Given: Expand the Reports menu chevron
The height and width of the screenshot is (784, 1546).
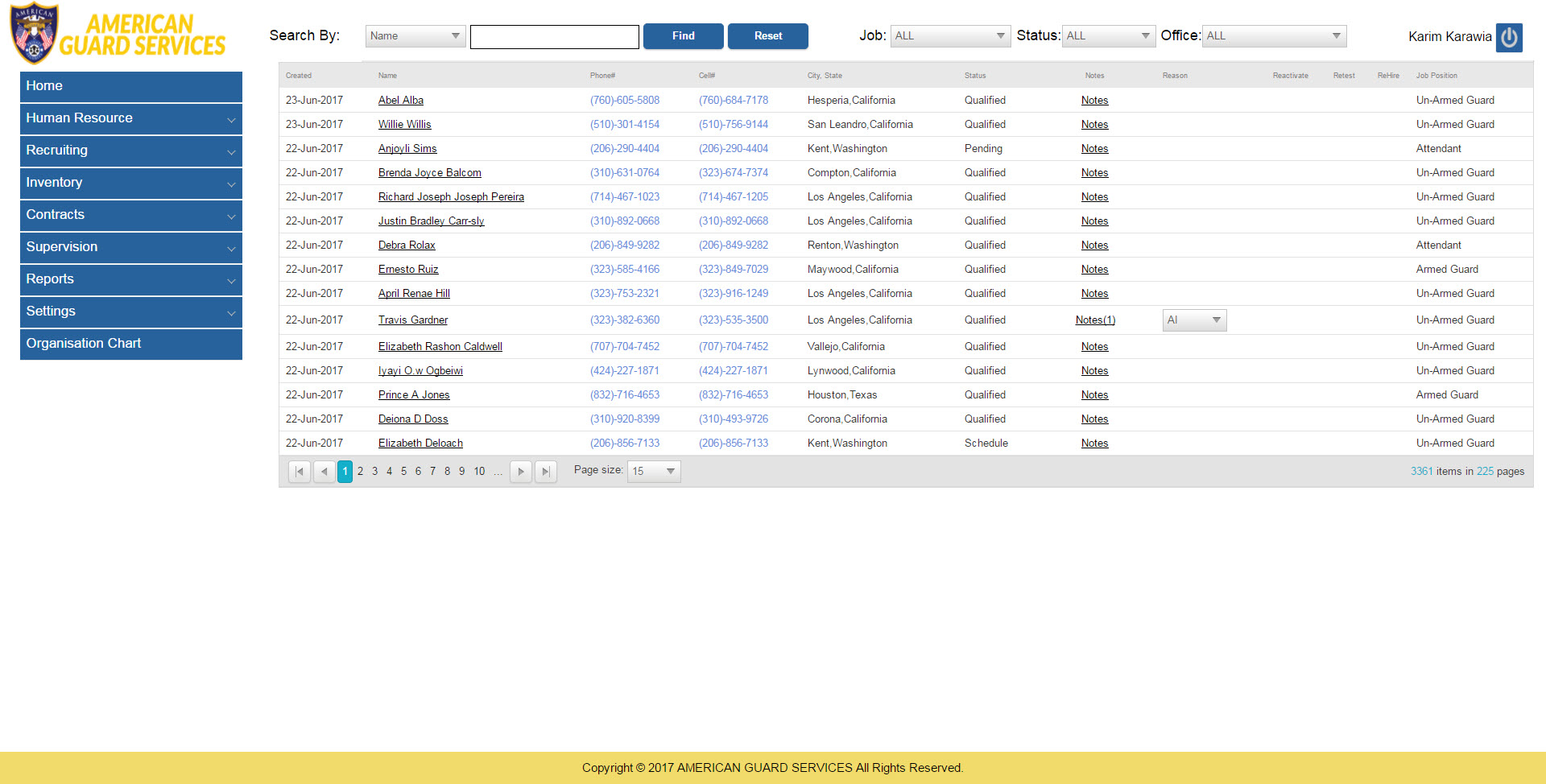Looking at the screenshot, I should (231, 281).
